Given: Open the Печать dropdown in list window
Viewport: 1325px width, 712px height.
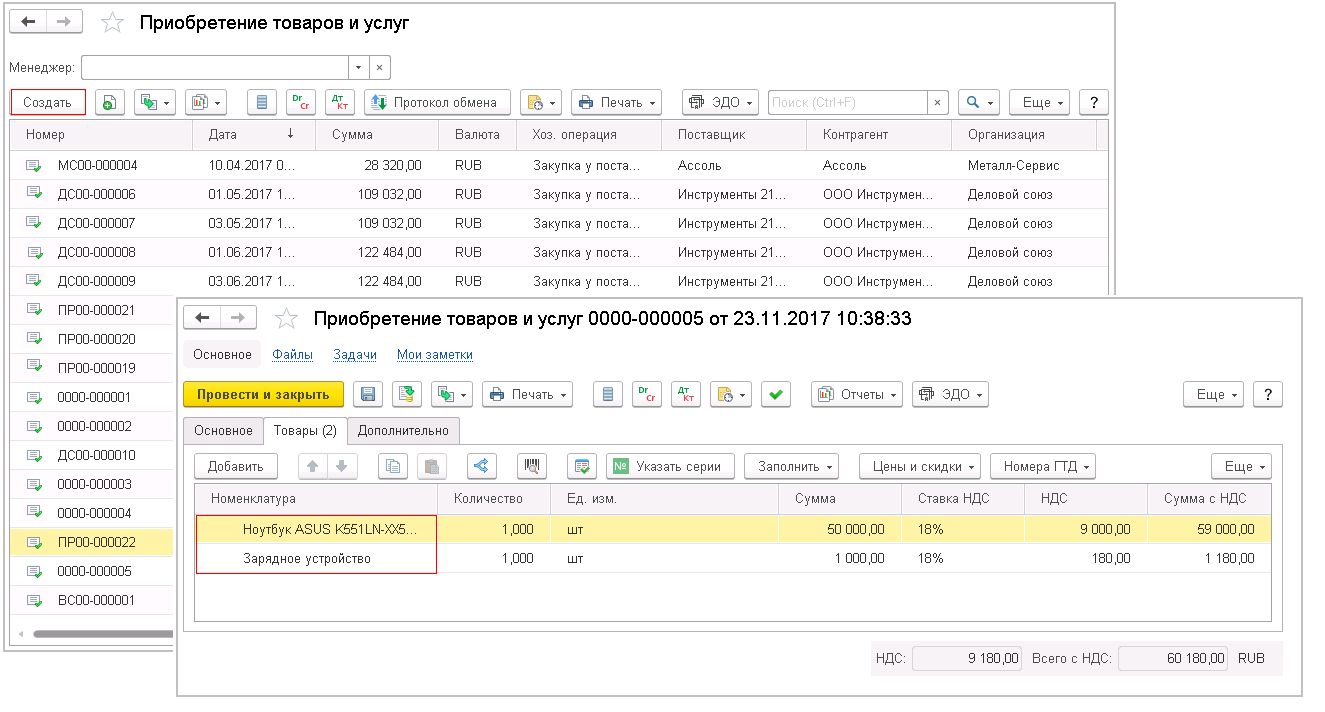Looking at the screenshot, I should pyautogui.click(x=616, y=102).
